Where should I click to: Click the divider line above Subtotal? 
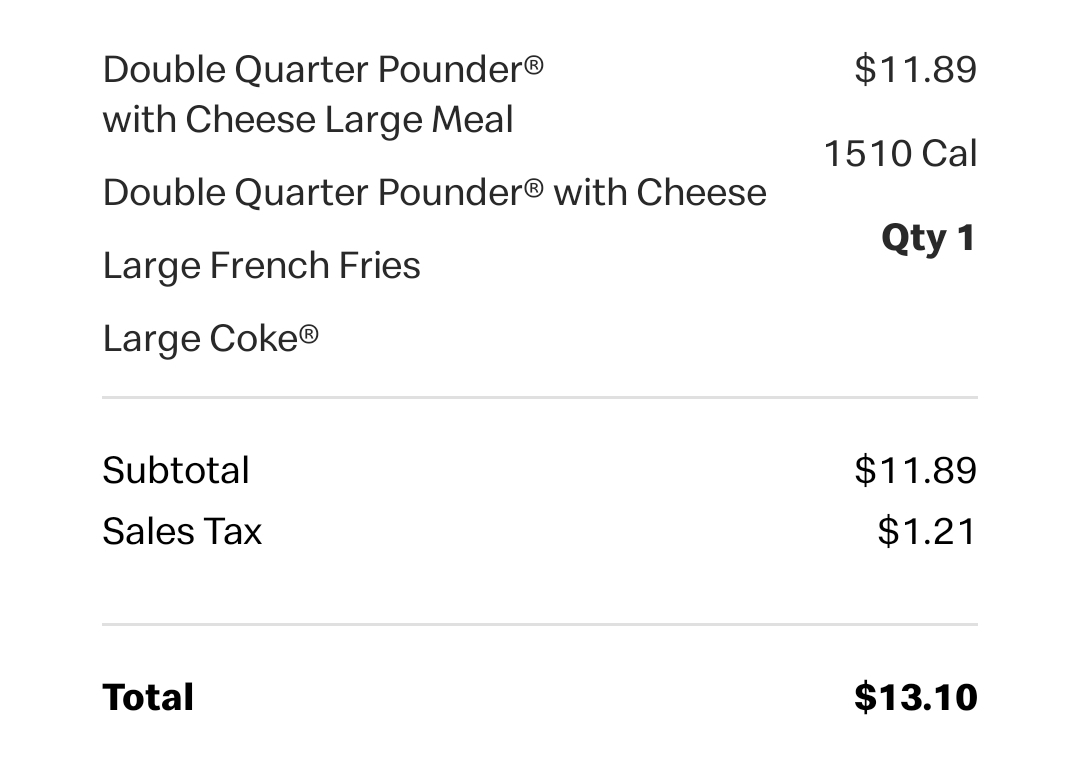(x=540, y=397)
